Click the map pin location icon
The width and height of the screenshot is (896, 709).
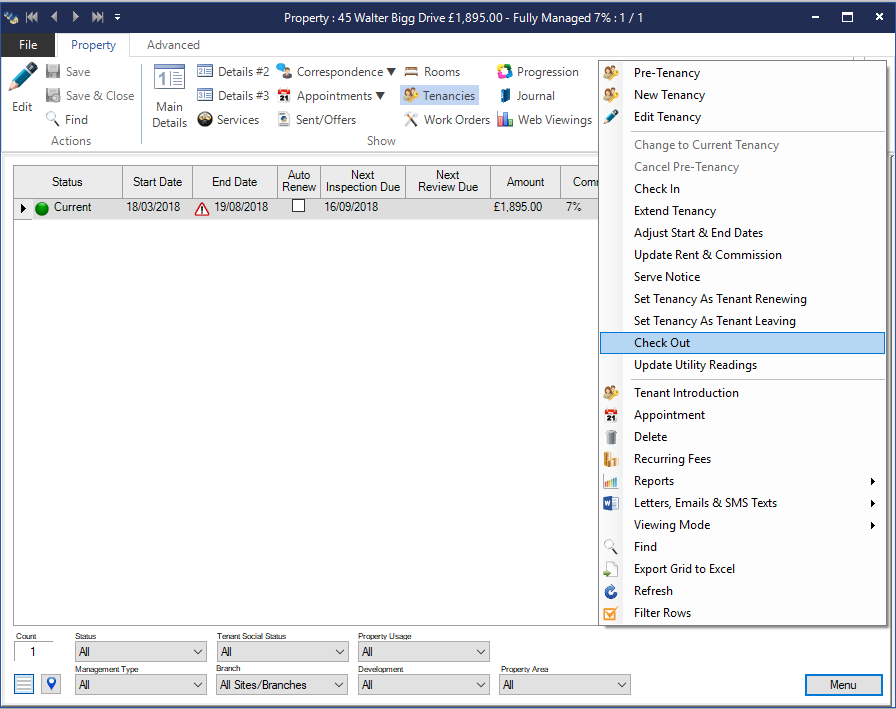51,684
